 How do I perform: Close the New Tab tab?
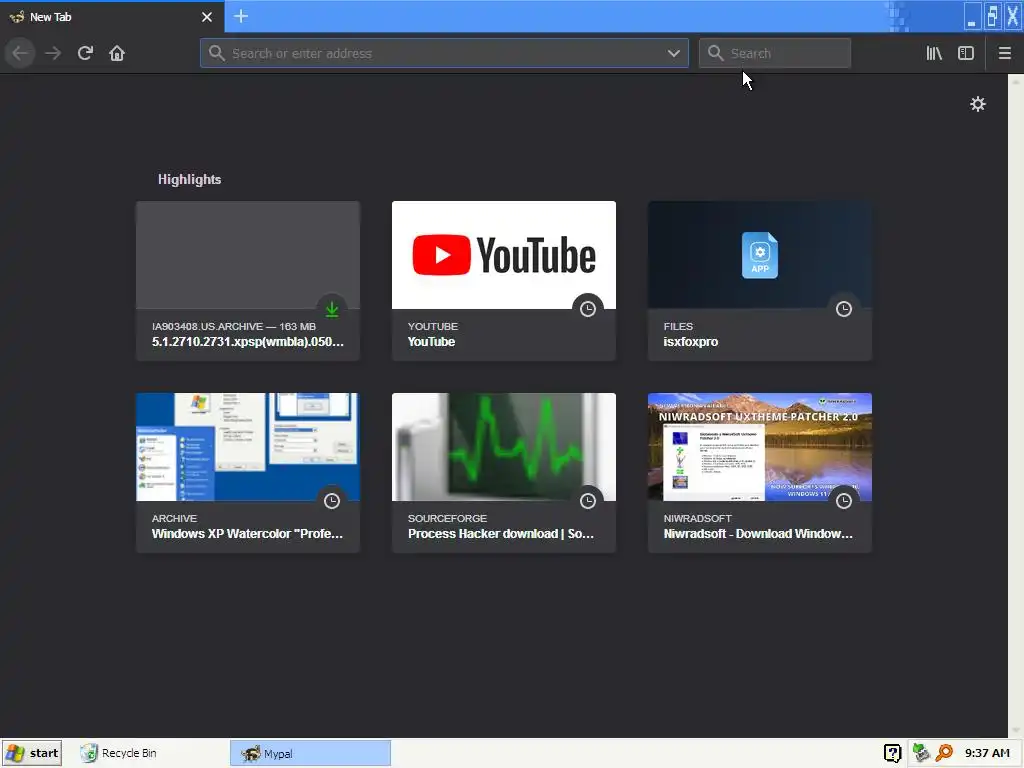tap(206, 17)
